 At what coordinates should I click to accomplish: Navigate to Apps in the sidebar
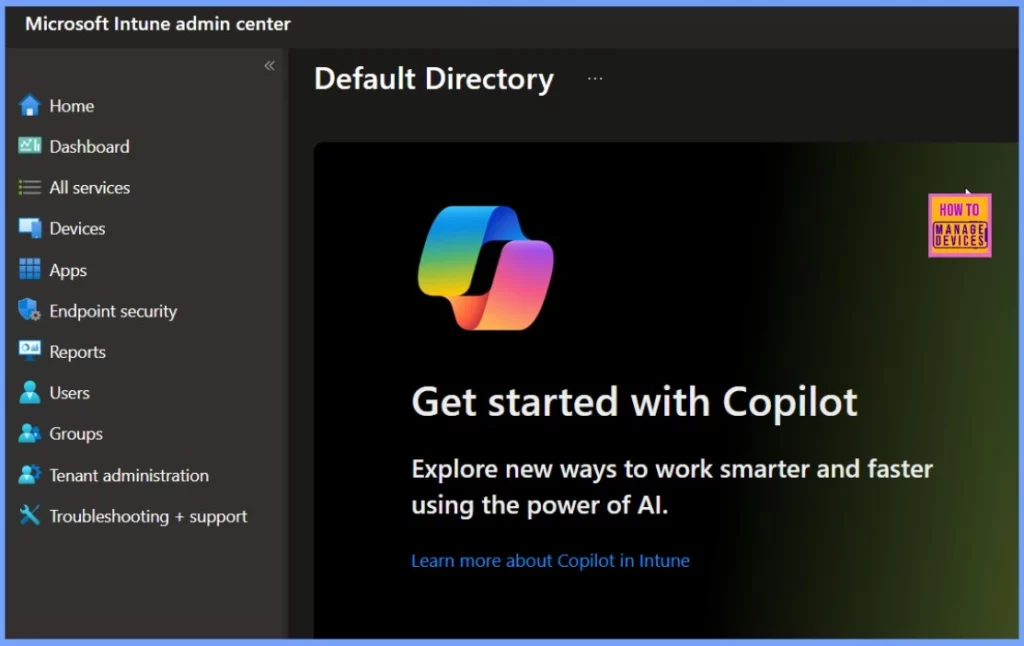click(68, 270)
